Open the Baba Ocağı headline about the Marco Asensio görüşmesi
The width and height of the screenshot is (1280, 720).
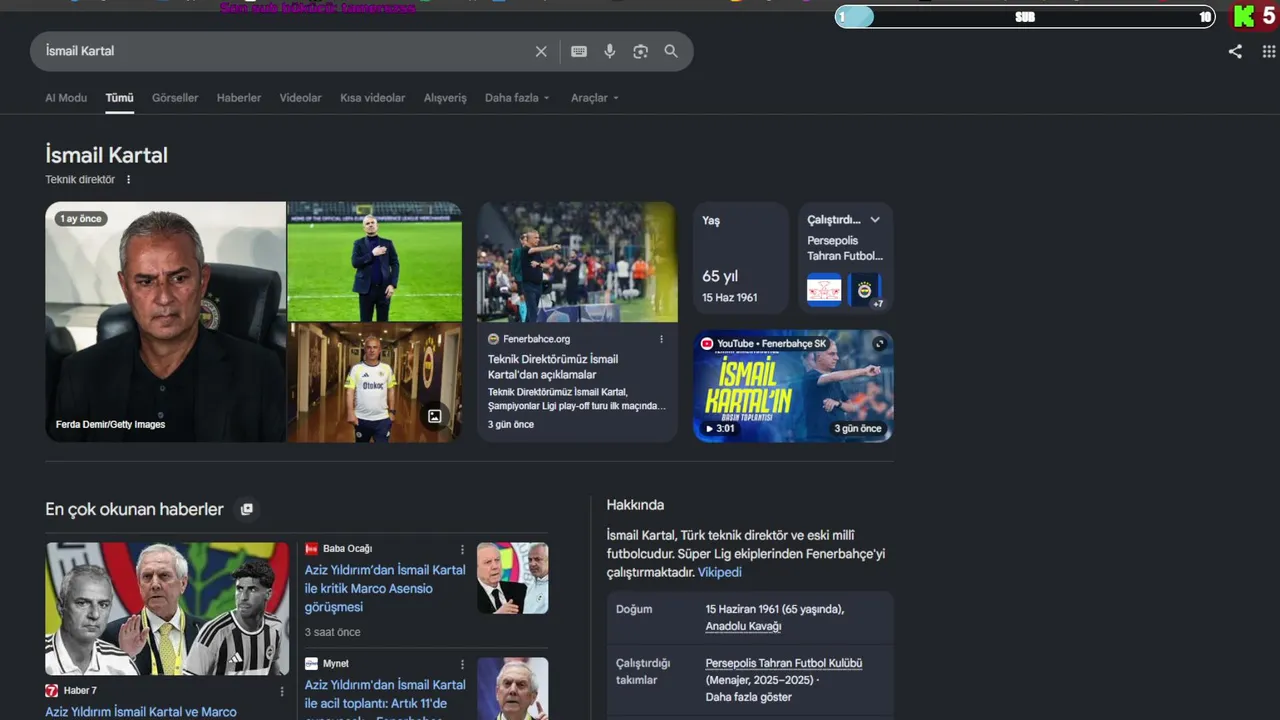pyautogui.click(x=385, y=588)
